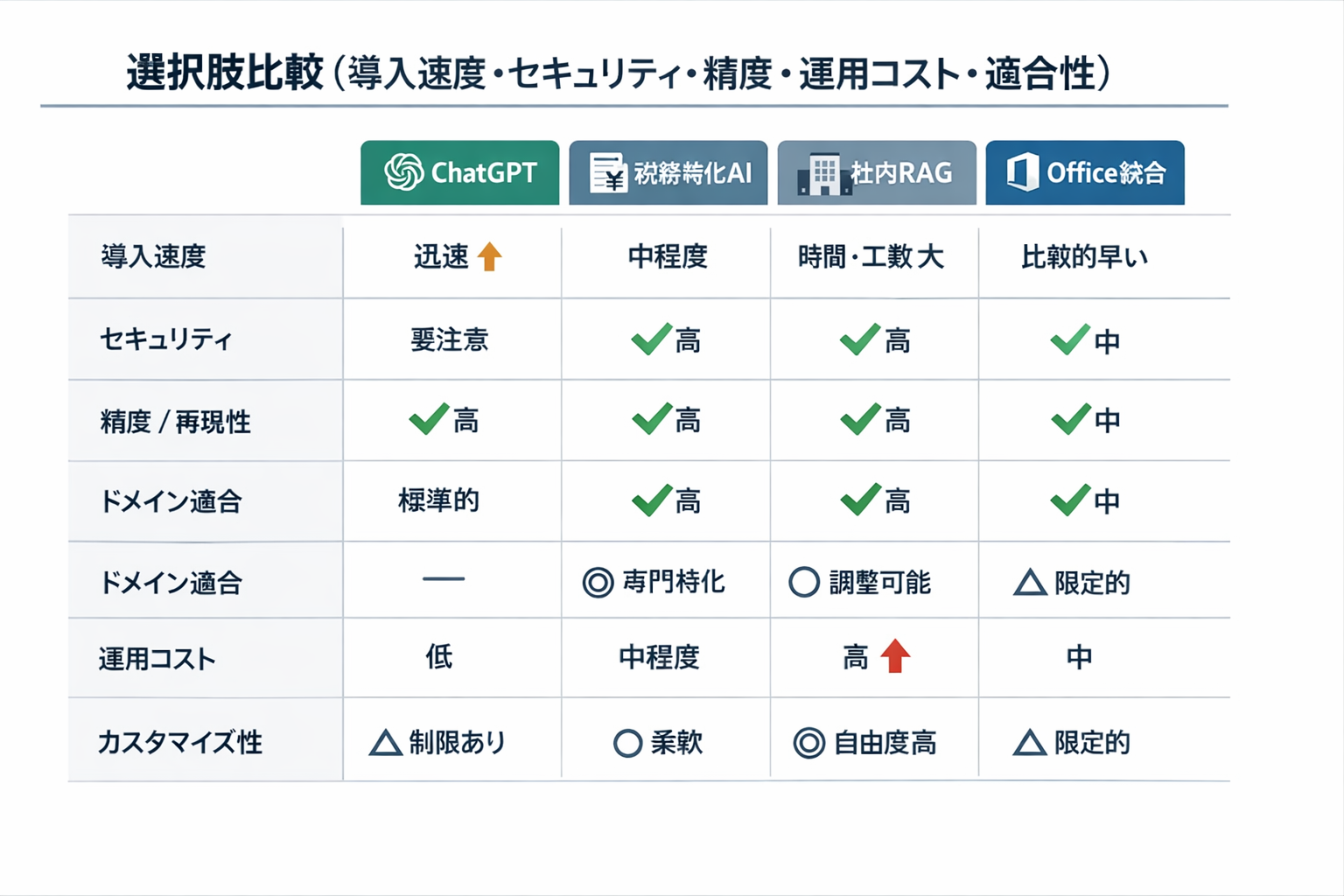Select the Office統合 column header label

click(x=1107, y=173)
